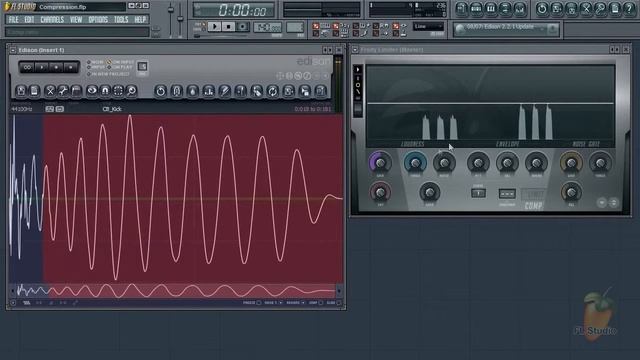
Task: Click the main transport stop button
Action: coord(228,27)
